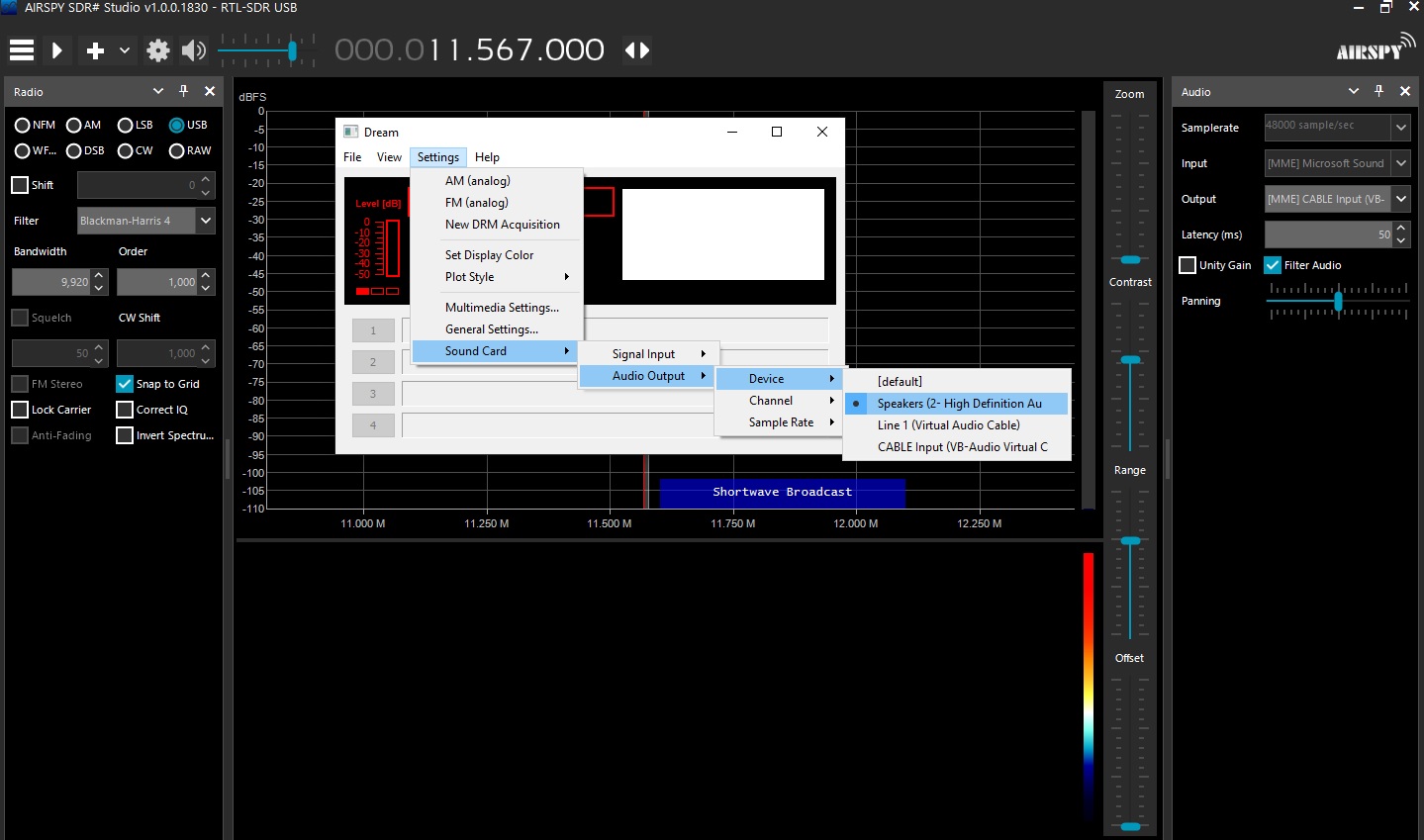Open the audio Input device dropdown
The image size is (1424, 840).
pos(1337,163)
